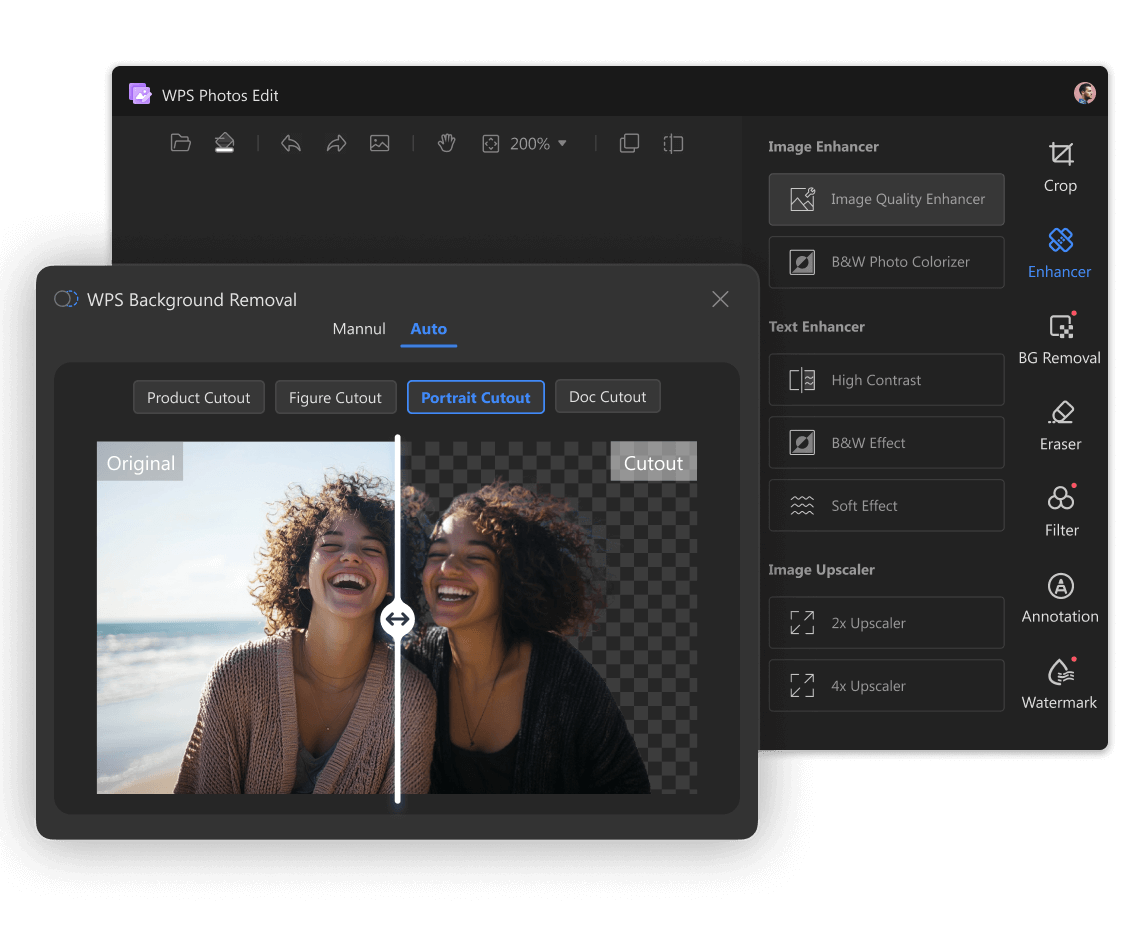The height and width of the screenshot is (928, 1144).
Task: Click the before/after comparison slider handle
Action: pos(398,619)
